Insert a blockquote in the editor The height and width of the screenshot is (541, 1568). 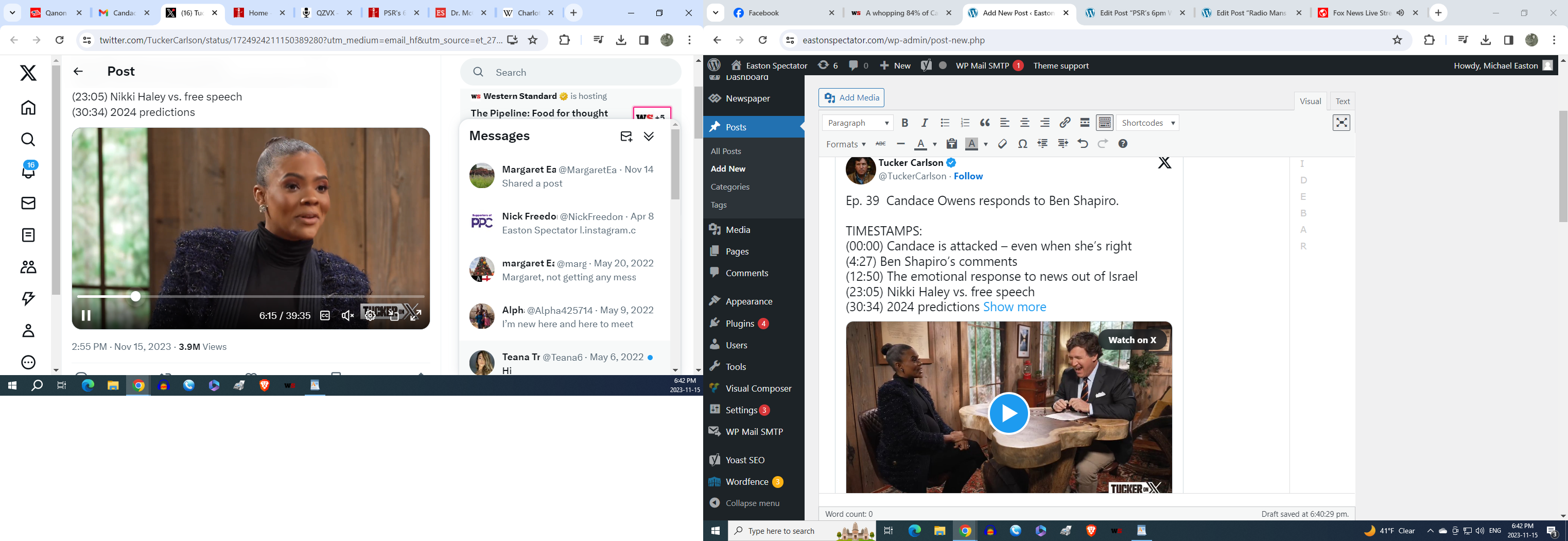click(x=985, y=123)
